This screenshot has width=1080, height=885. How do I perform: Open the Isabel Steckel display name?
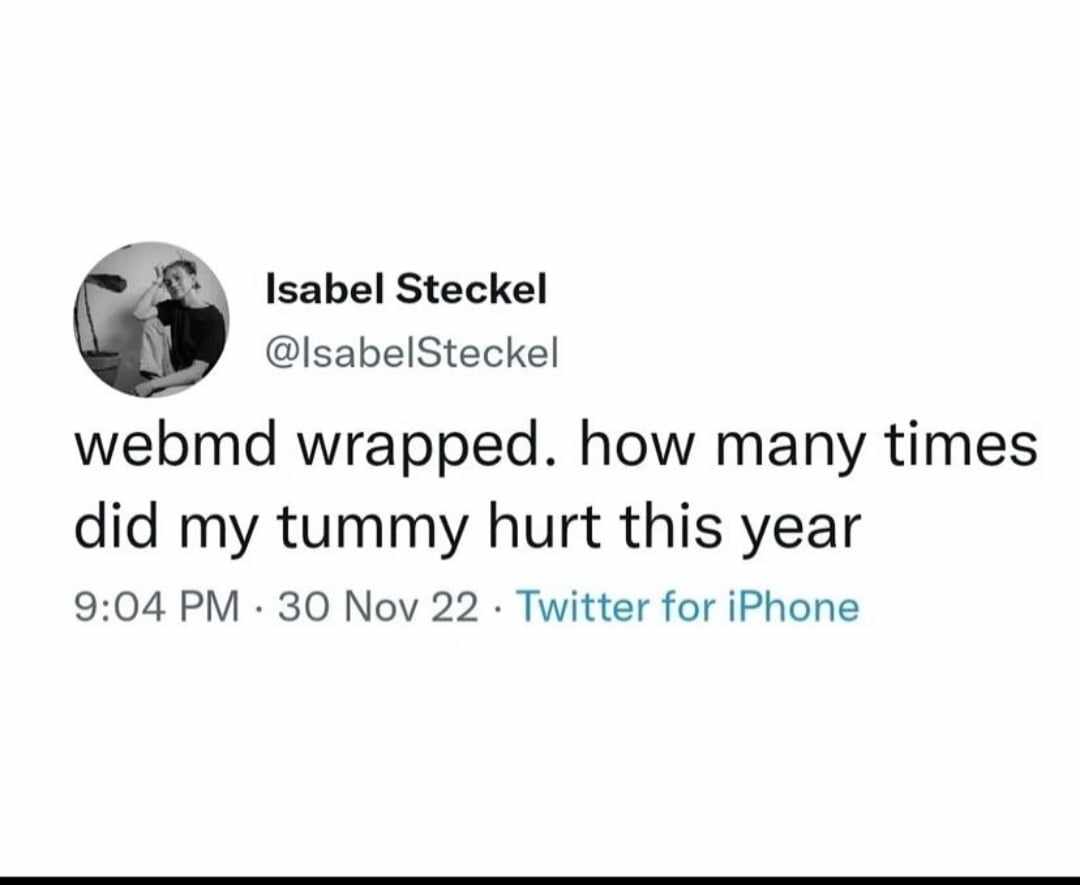tap(406, 290)
